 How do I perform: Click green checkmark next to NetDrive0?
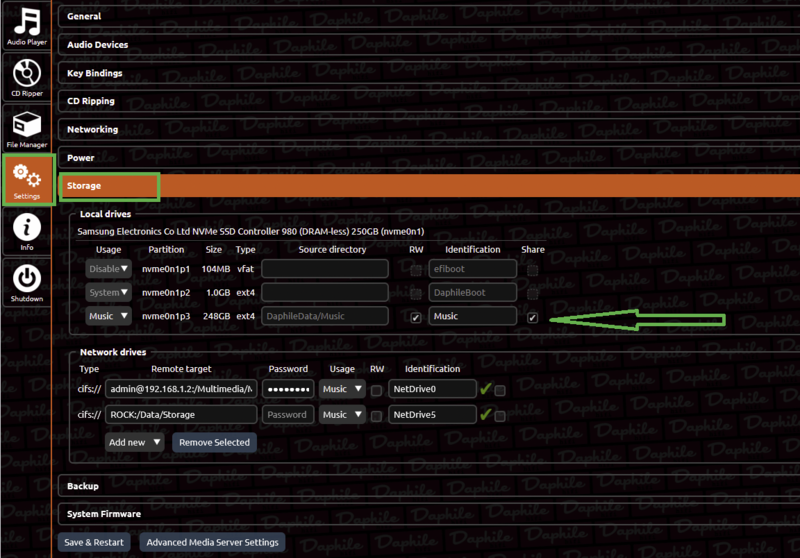(486, 389)
